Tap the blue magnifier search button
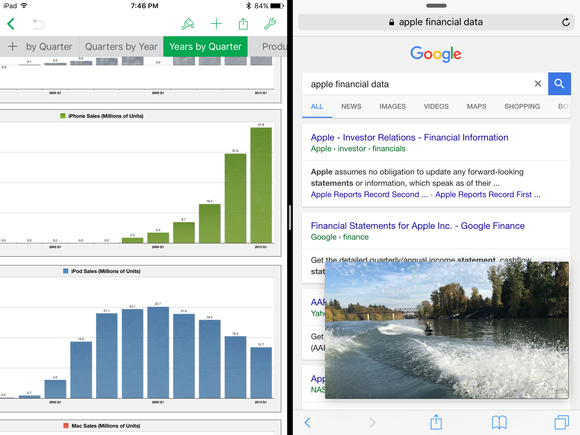Viewport: 580px width, 435px height. [559, 84]
